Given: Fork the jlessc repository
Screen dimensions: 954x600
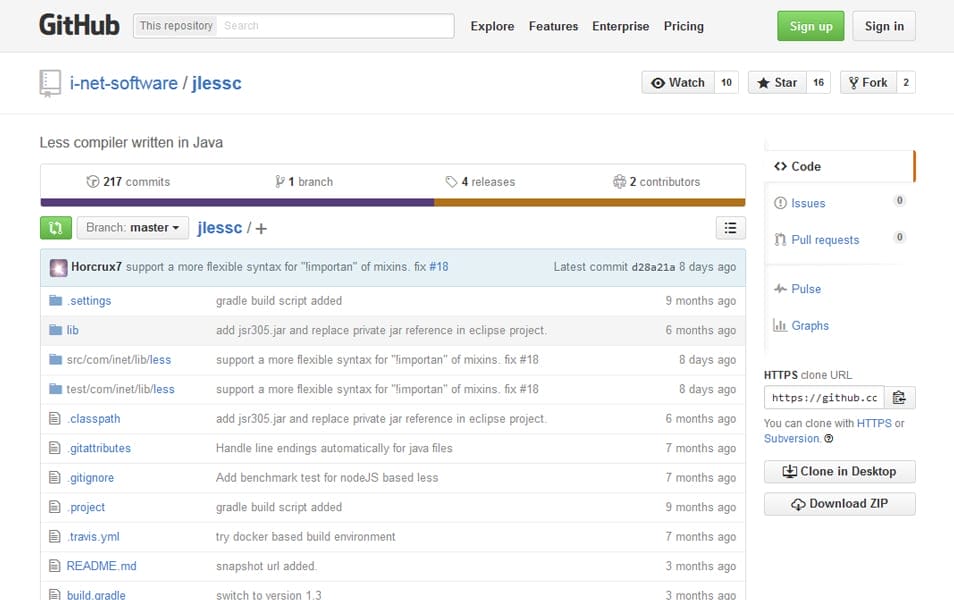Looking at the screenshot, I should (868, 83).
